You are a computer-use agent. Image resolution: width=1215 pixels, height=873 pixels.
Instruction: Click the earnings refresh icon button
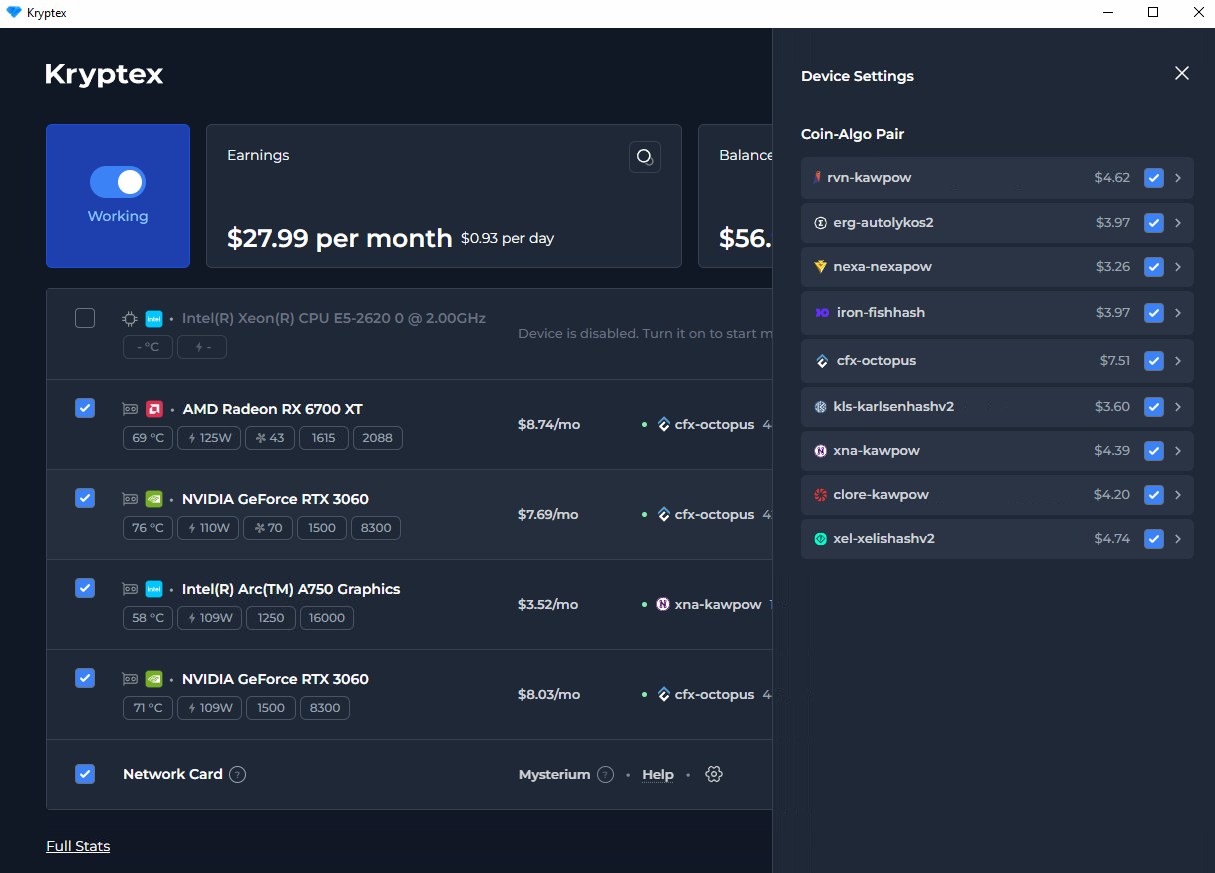(645, 157)
